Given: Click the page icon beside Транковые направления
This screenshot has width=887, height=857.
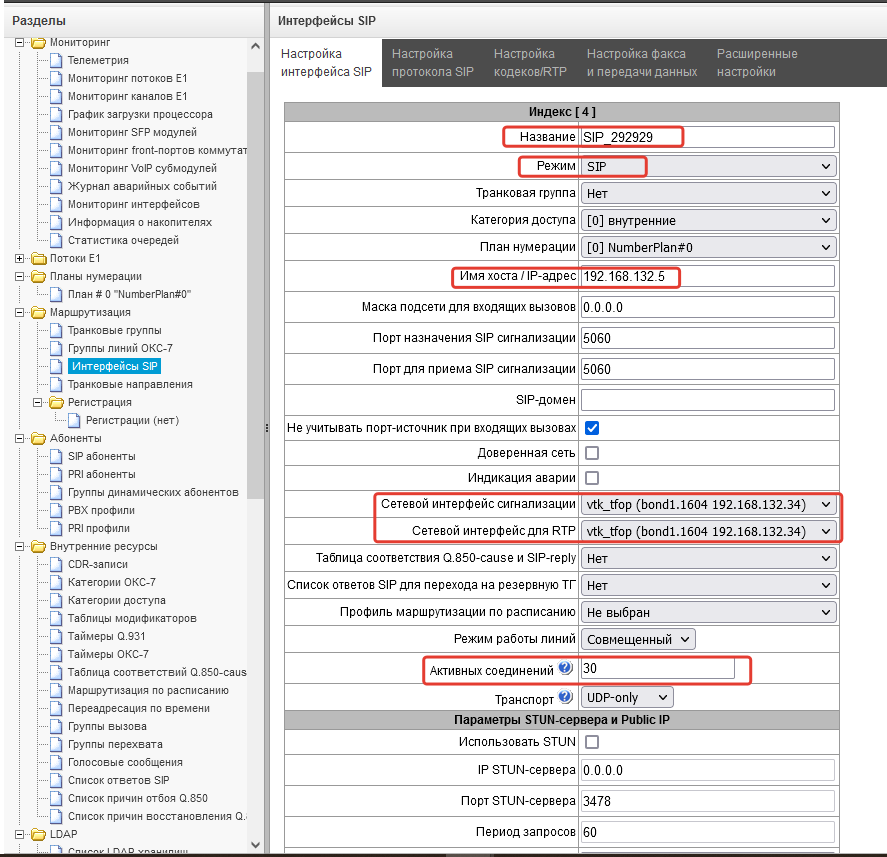Looking at the screenshot, I should click(56, 385).
